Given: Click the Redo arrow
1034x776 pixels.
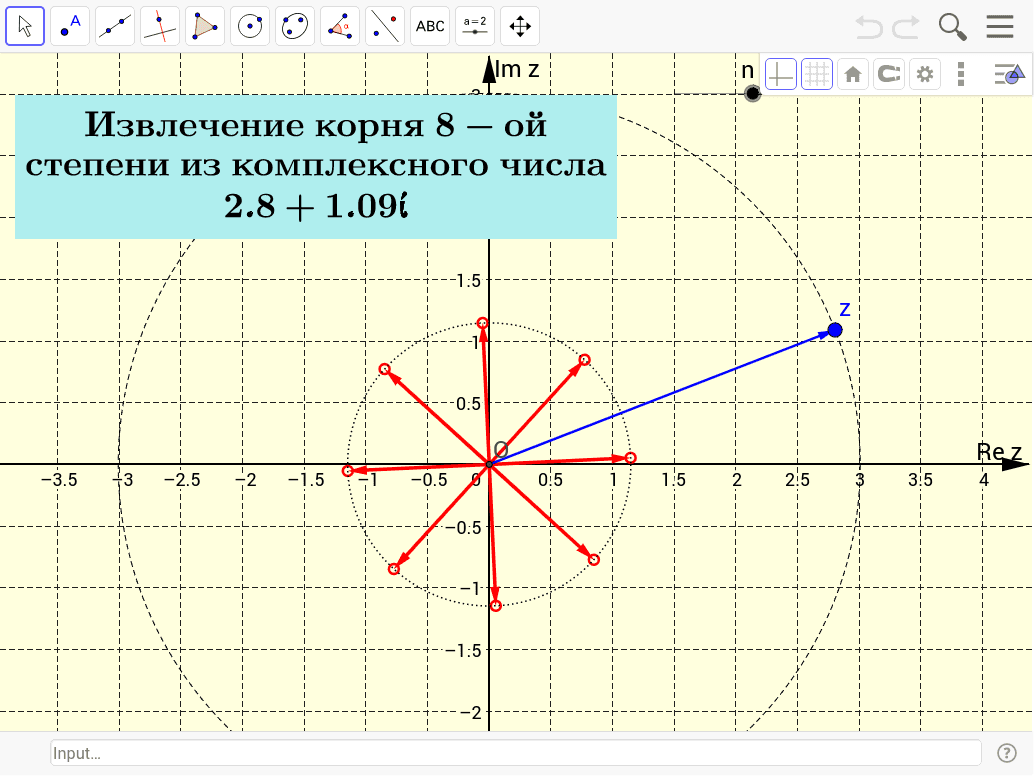Looking at the screenshot, I should [906, 27].
